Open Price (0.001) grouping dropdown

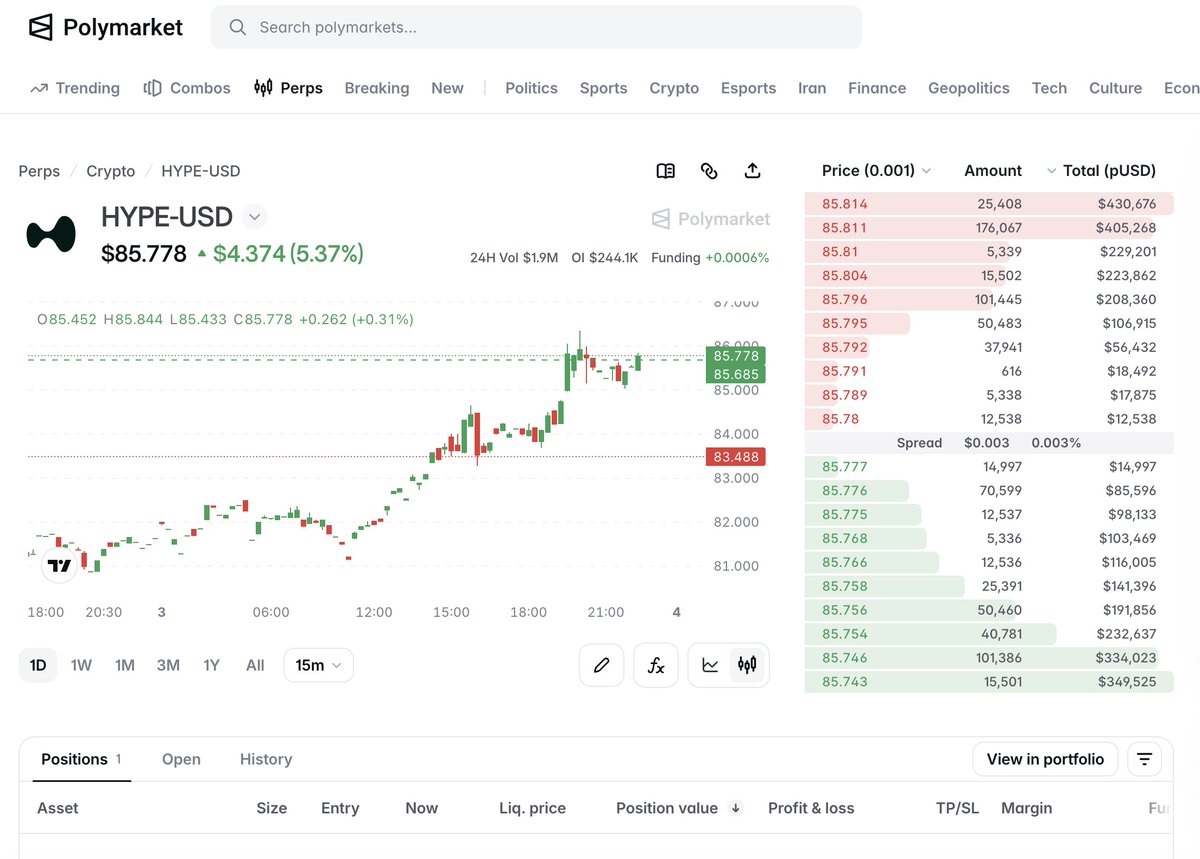pyautogui.click(x=876, y=171)
